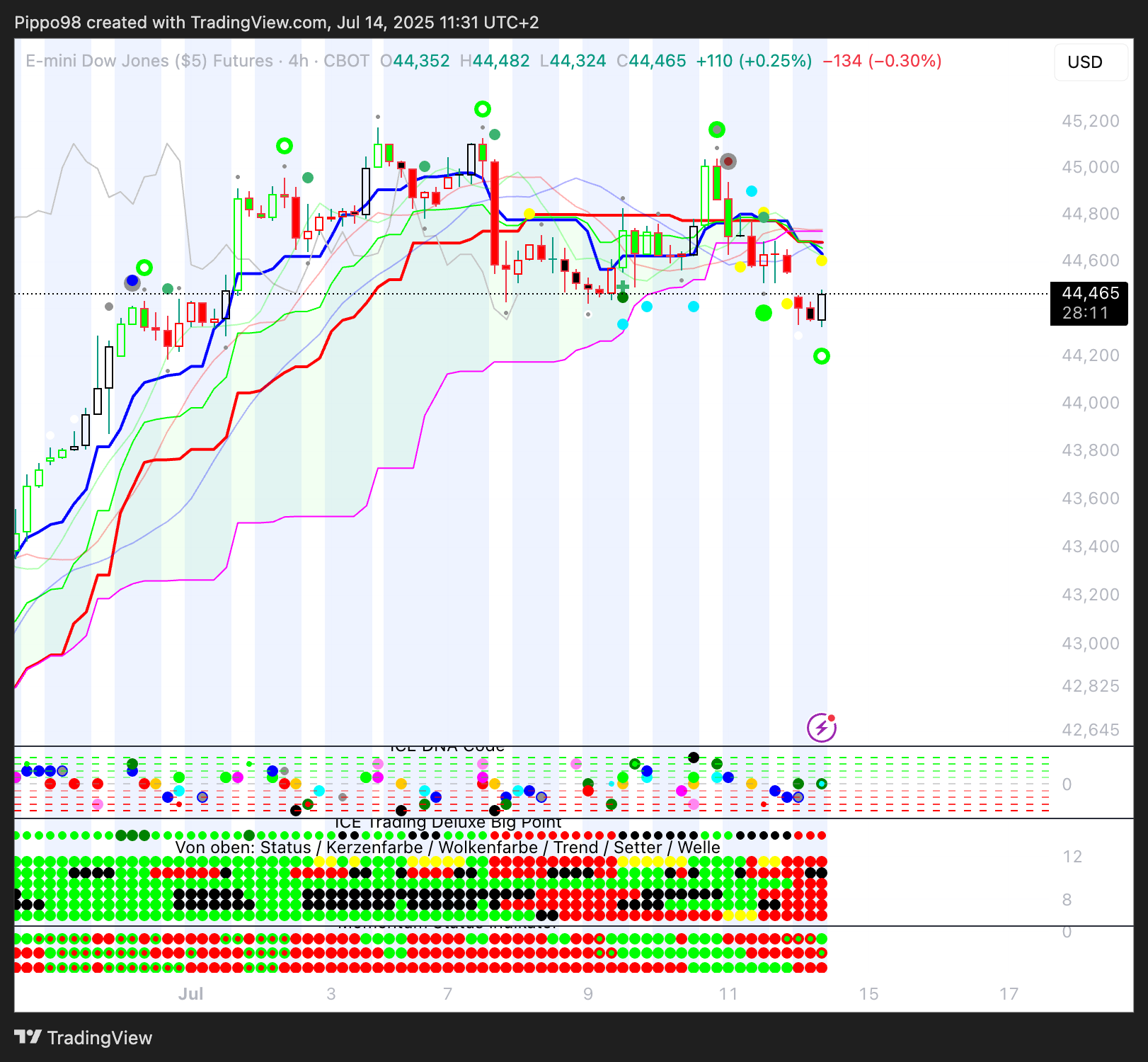Click the green plus marker on the chart
Image resolution: width=1148 pixels, height=1062 pixels.
click(x=623, y=286)
